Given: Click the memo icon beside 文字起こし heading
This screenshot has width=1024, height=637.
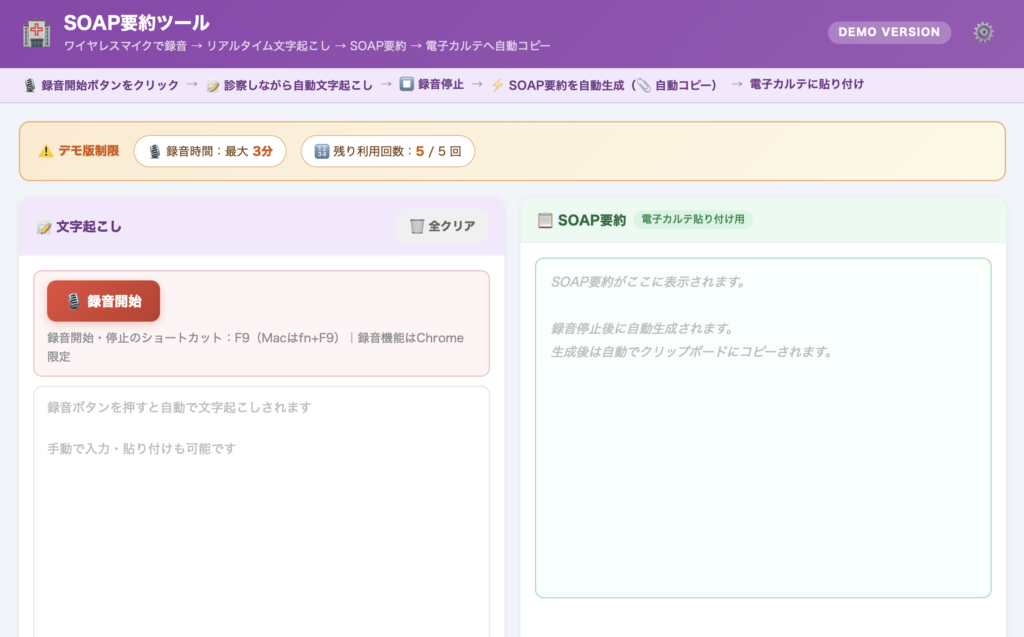Looking at the screenshot, I should click(44, 227).
